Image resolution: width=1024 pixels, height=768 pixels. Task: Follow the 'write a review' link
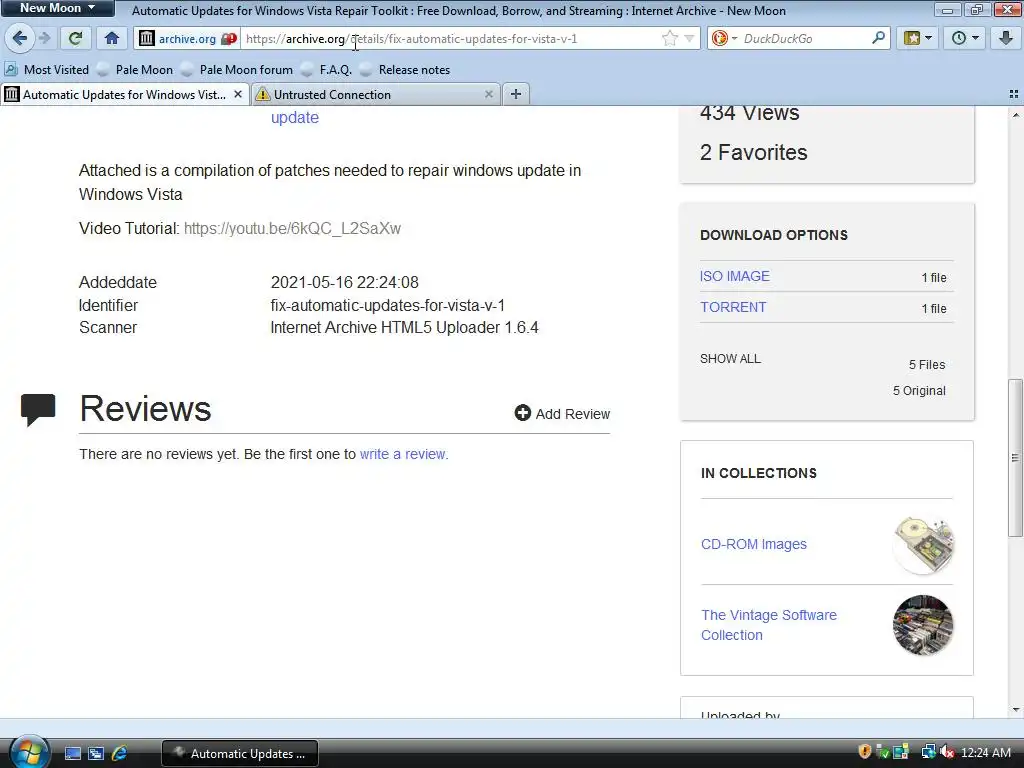tap(403, 454)
